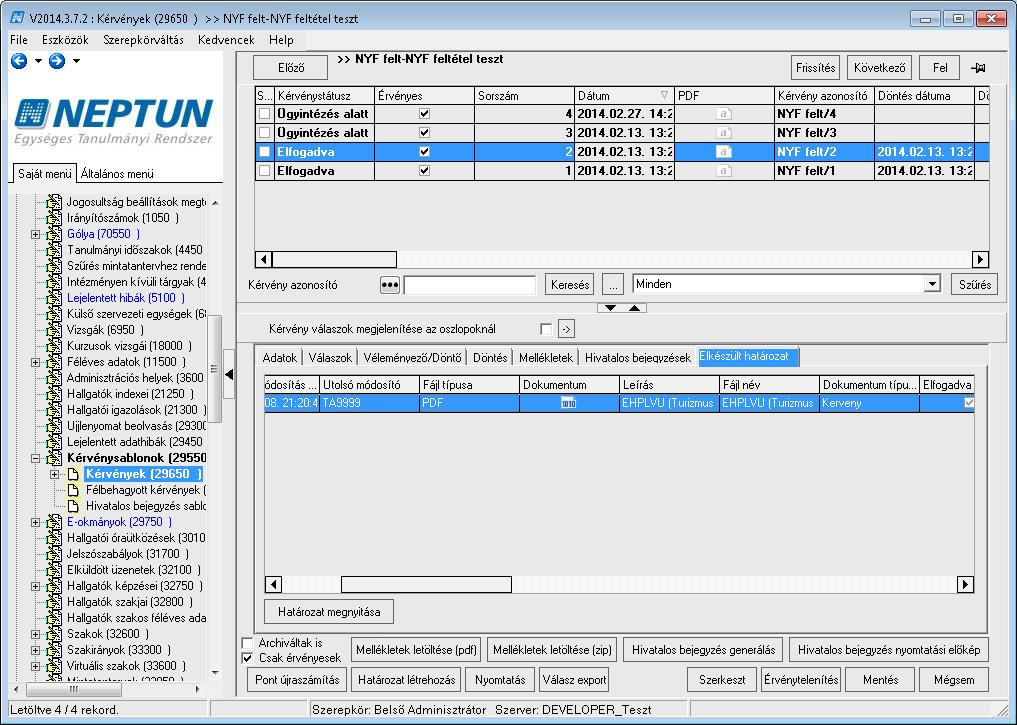The height and width of the screenshot is (725, 1017).
Task: Click the Neptun icon in title bar
Action: pyautogui.click(x=17, y=18)
